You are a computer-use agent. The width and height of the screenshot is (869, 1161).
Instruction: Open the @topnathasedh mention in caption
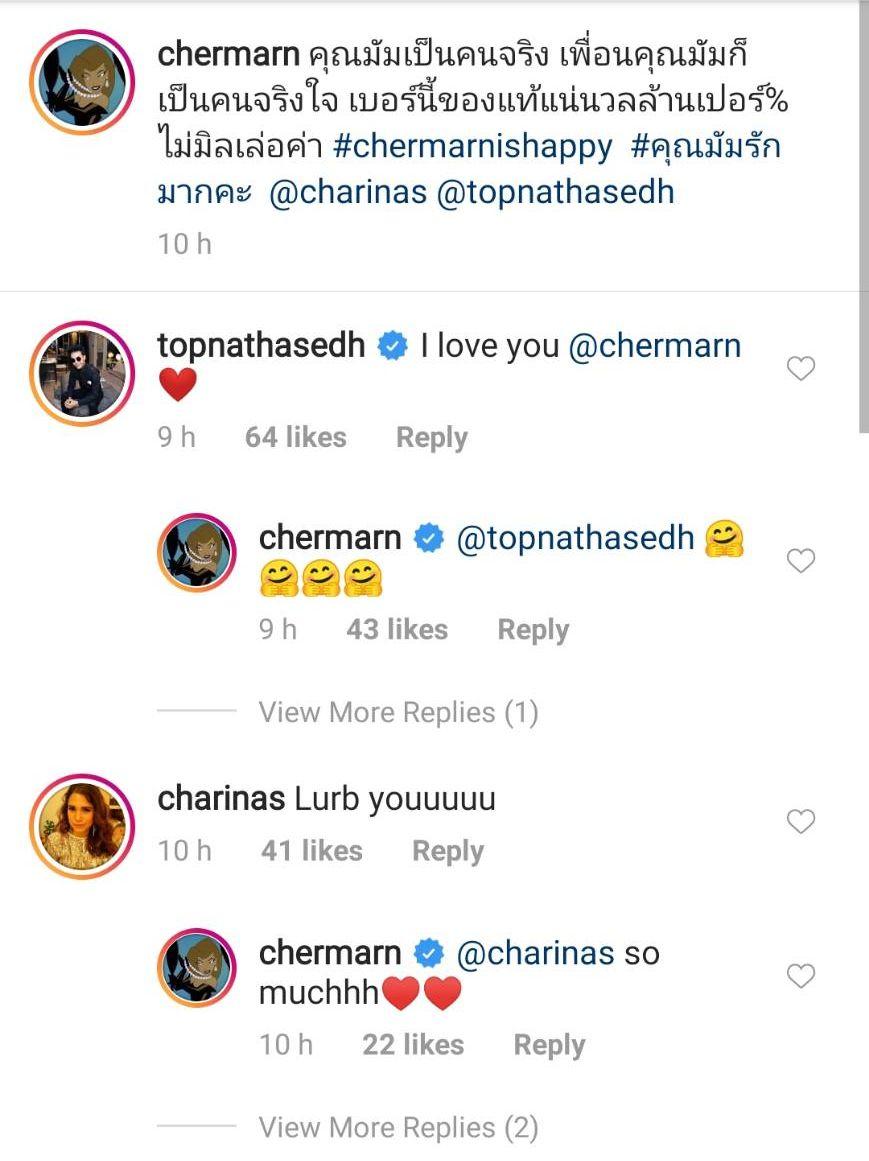point(556,191)
